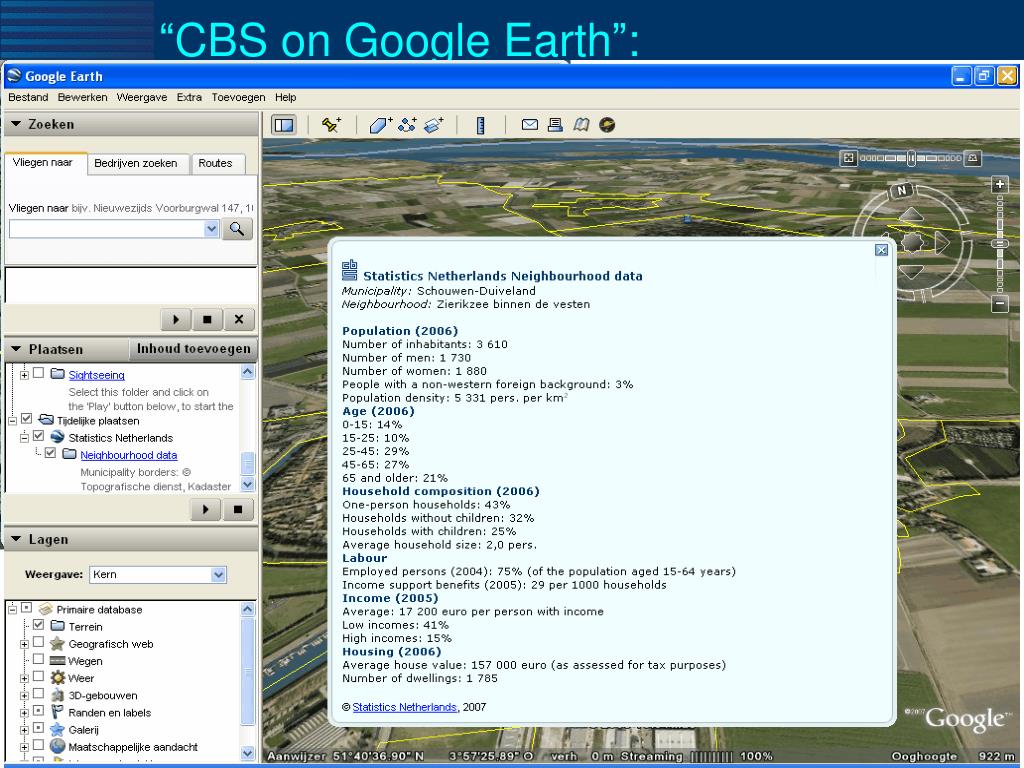
Task: Zoom in with the plus button
Action: (x=1000, y=185)
